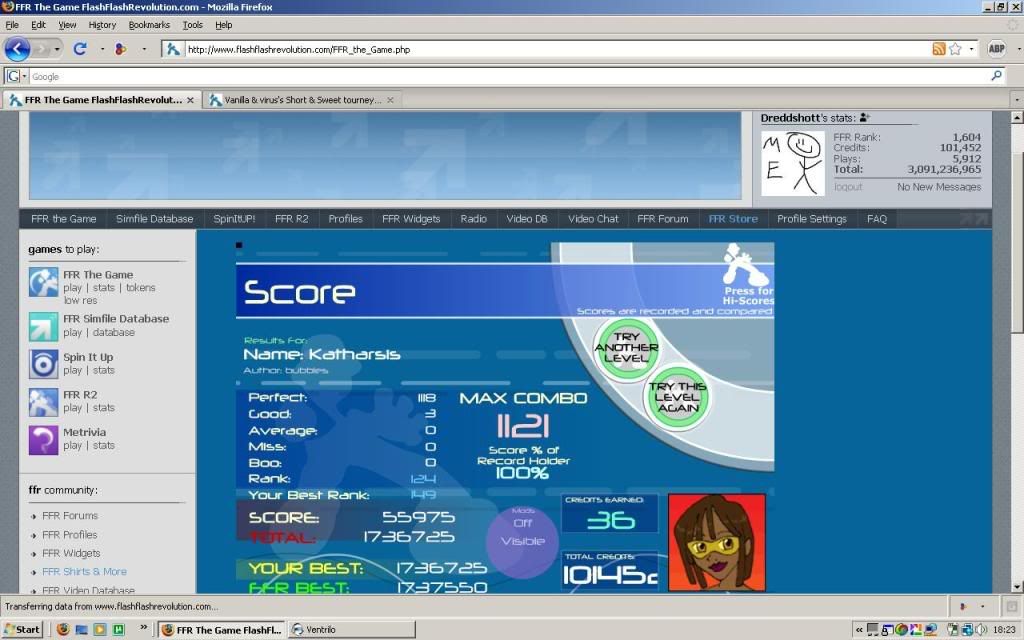The width and height of the screenshot is (1024, 640).
Task: Reload the page with the refresh icon
Action: [x=80, y=48]
